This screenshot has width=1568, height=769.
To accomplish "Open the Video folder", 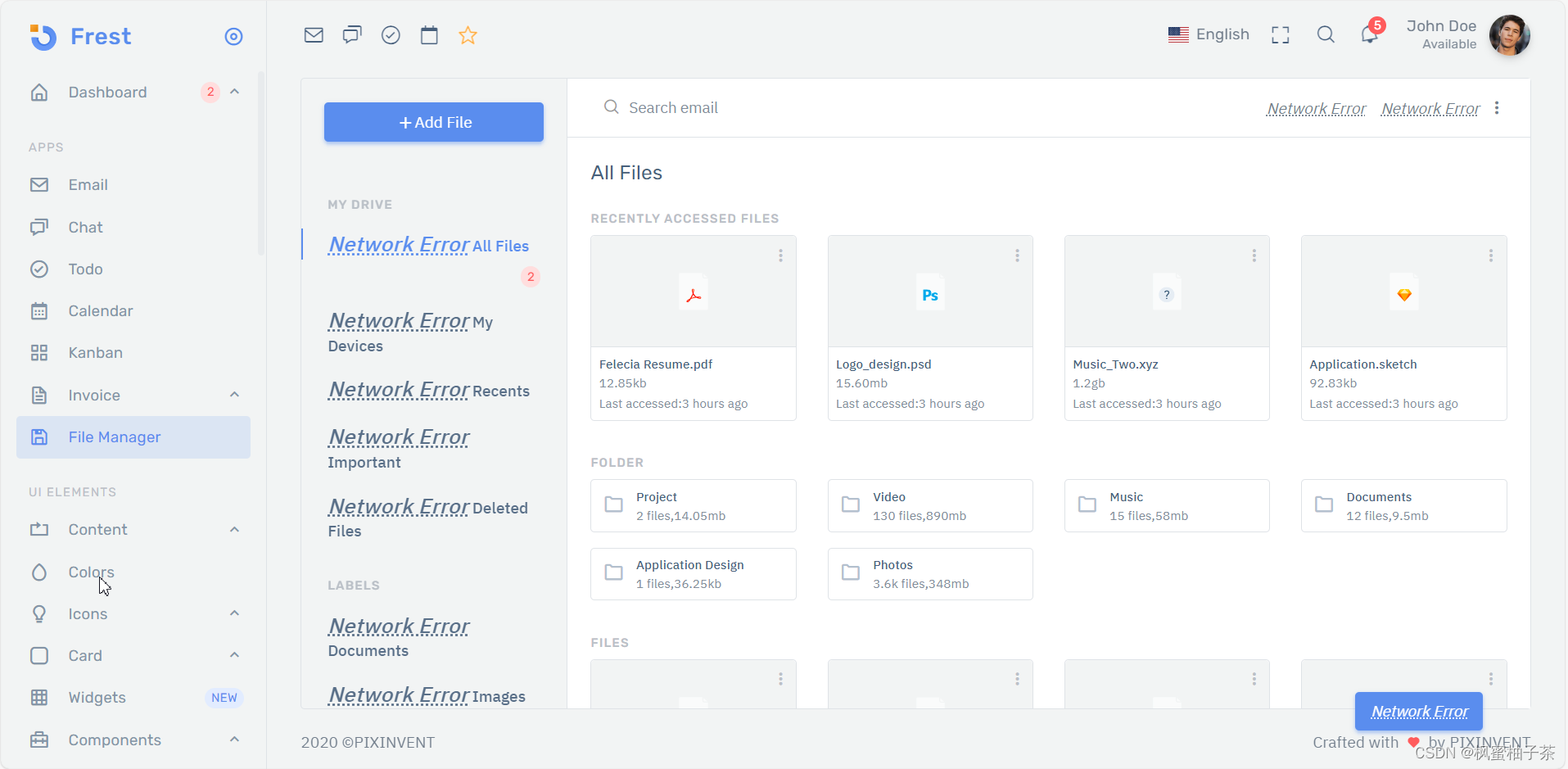I will [930, 506].
